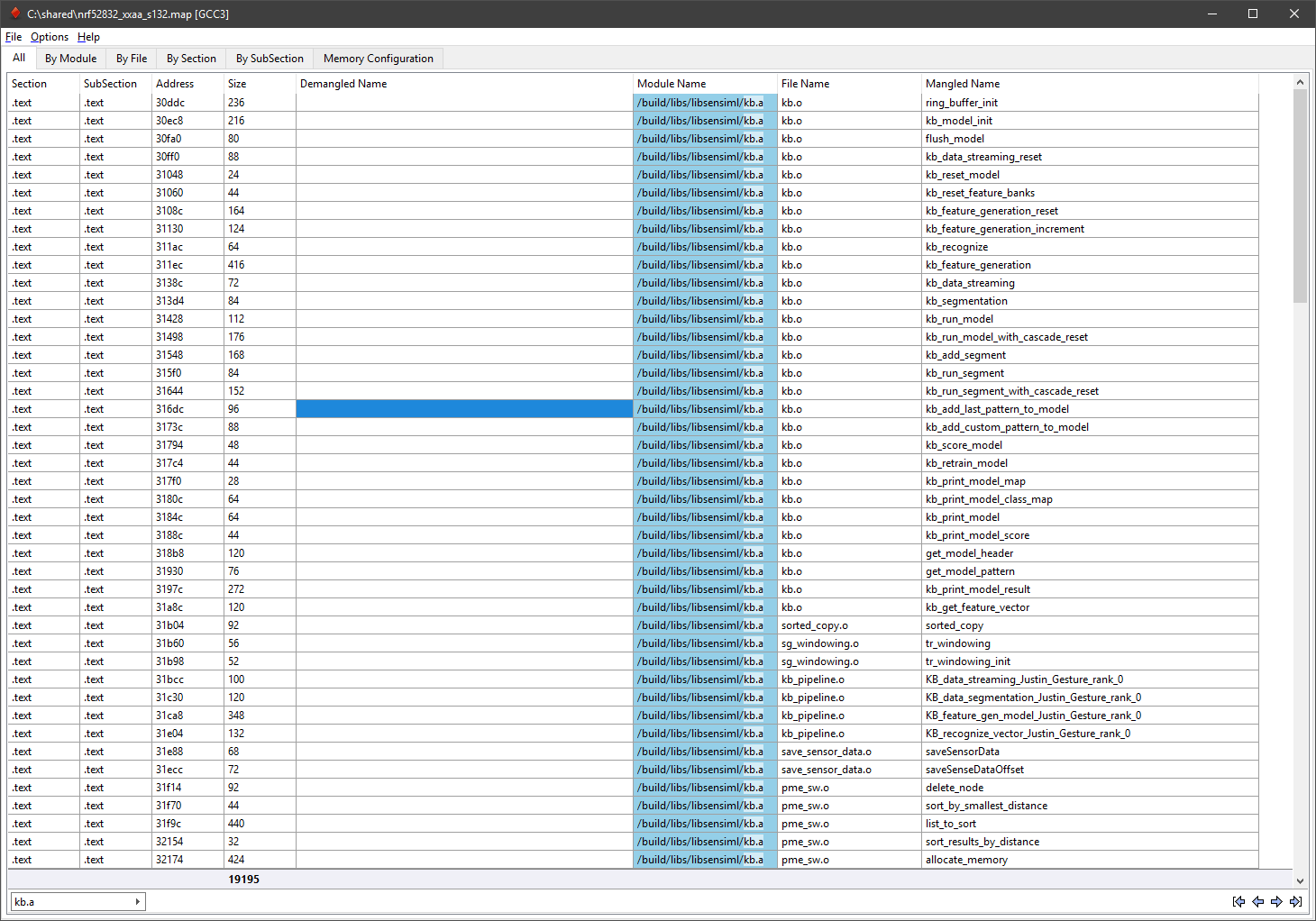Go to the next match arrow
The height and width of the screenshot is (921, 1316).
[1276, 901]
